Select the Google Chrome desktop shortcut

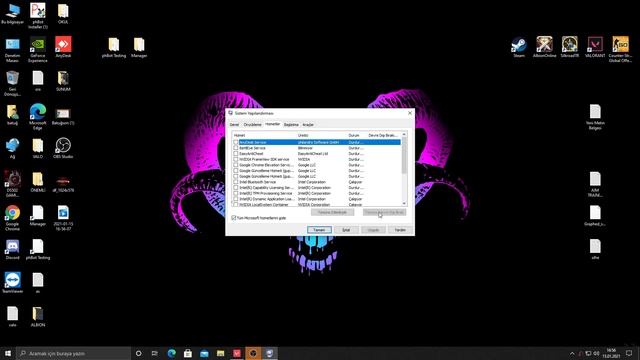[12, 218]
